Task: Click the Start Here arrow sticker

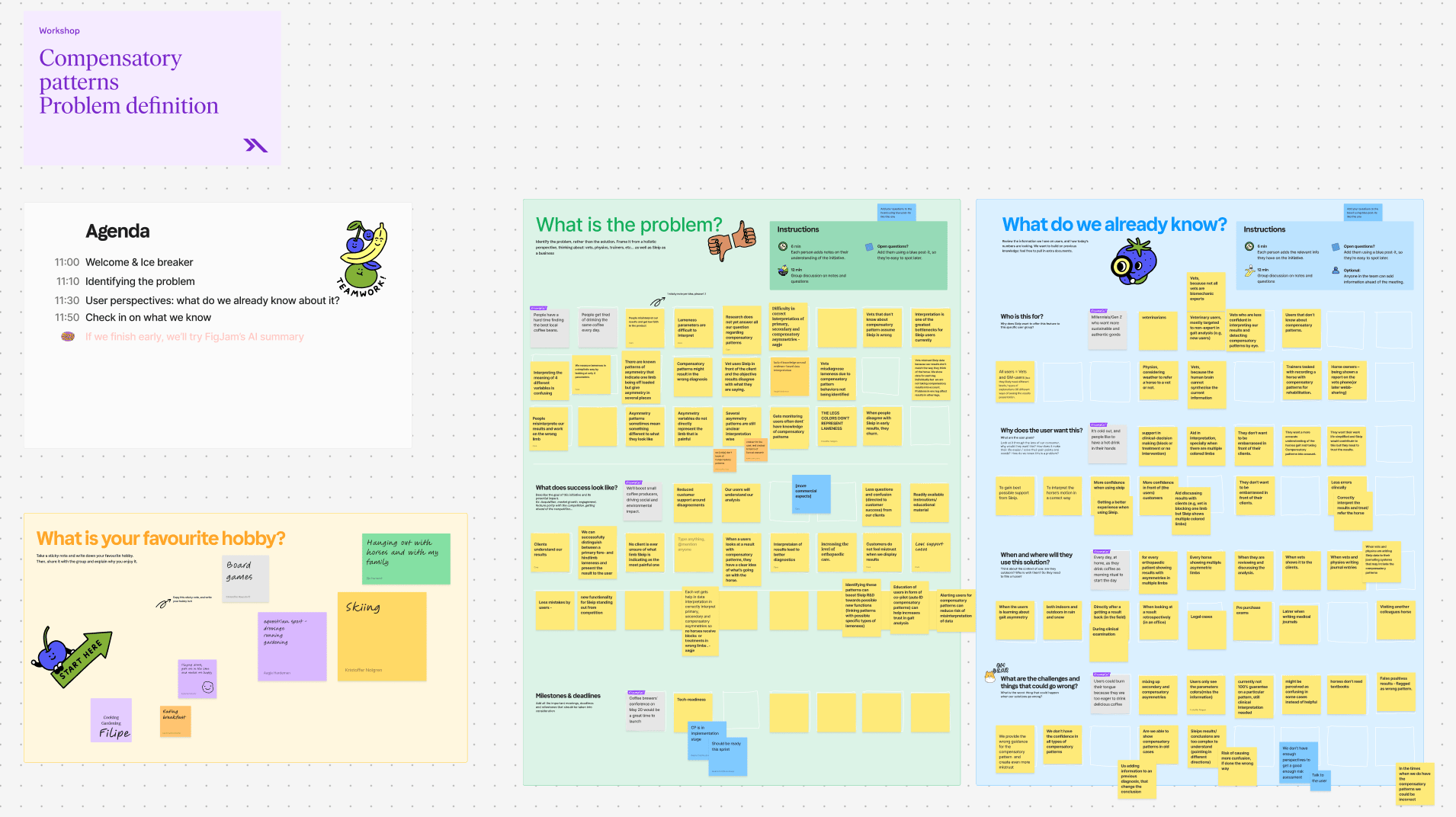Action: coord(72,657)
